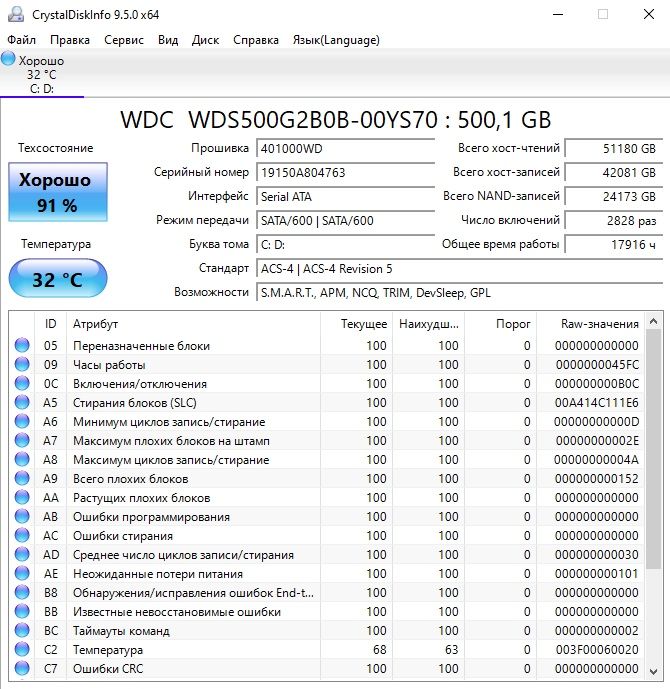The width and height of the screenshot is (670, 689).
Task: Click the Возможности field with S.M.A.R.T.
Action: [460, 293]
